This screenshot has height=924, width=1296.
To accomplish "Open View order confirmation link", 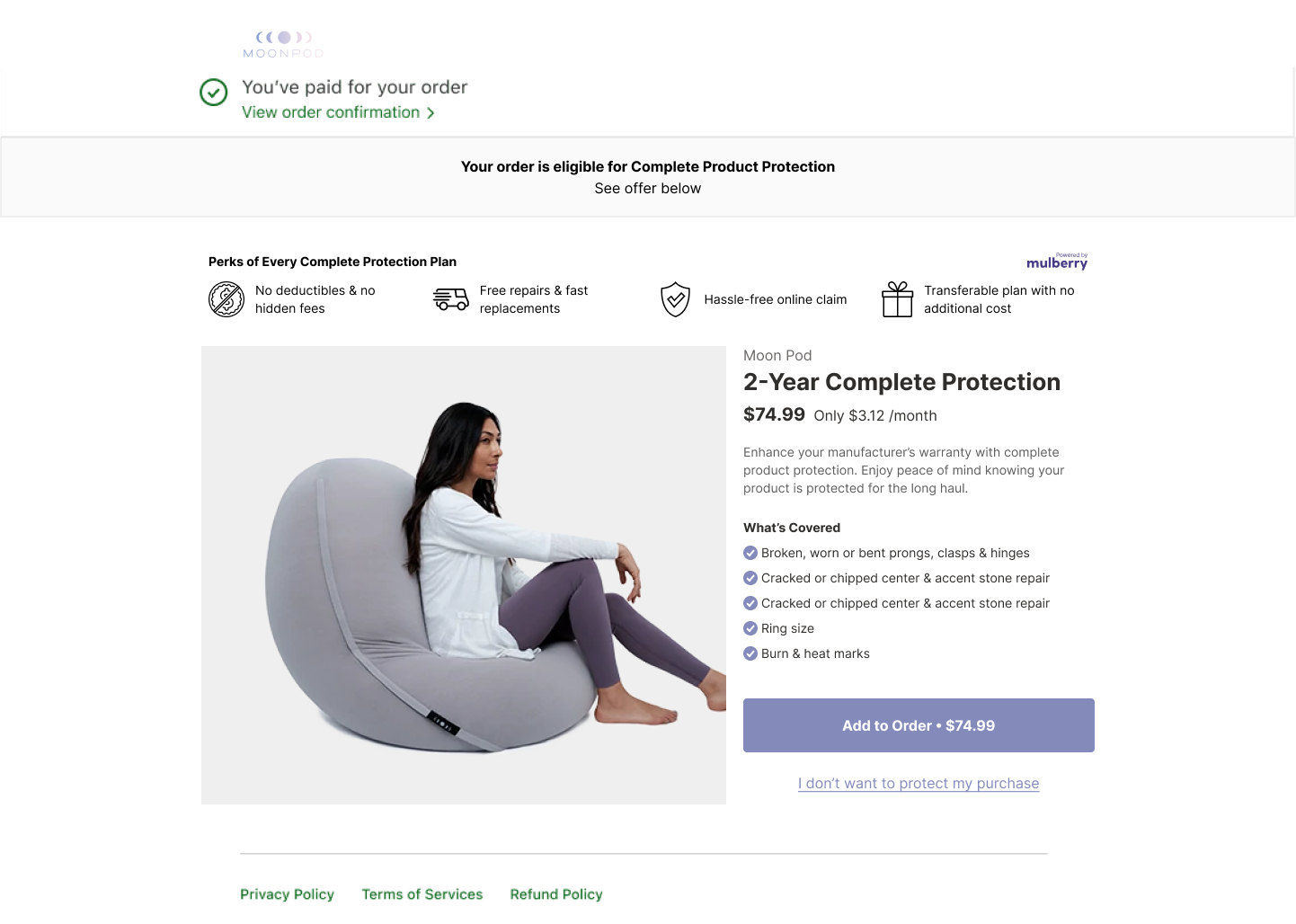I will (x=331, y=112).
